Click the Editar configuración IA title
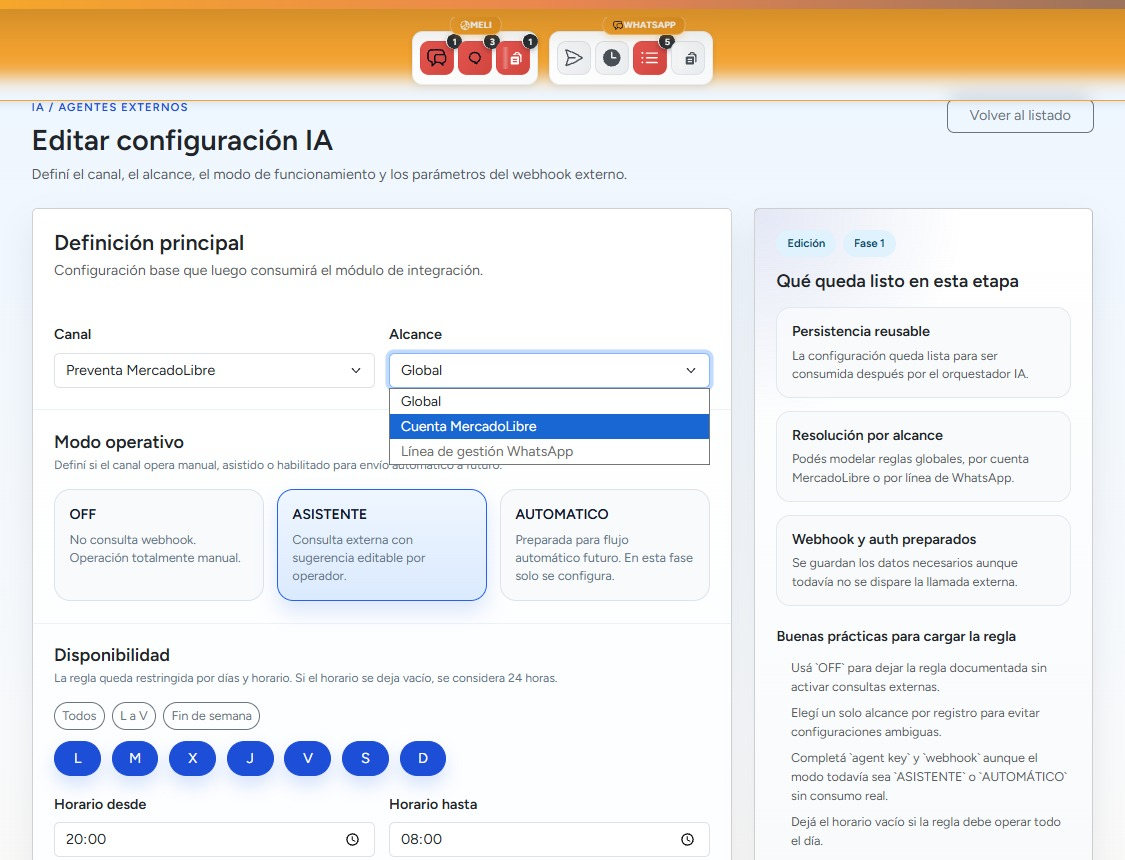 [182, 141]
